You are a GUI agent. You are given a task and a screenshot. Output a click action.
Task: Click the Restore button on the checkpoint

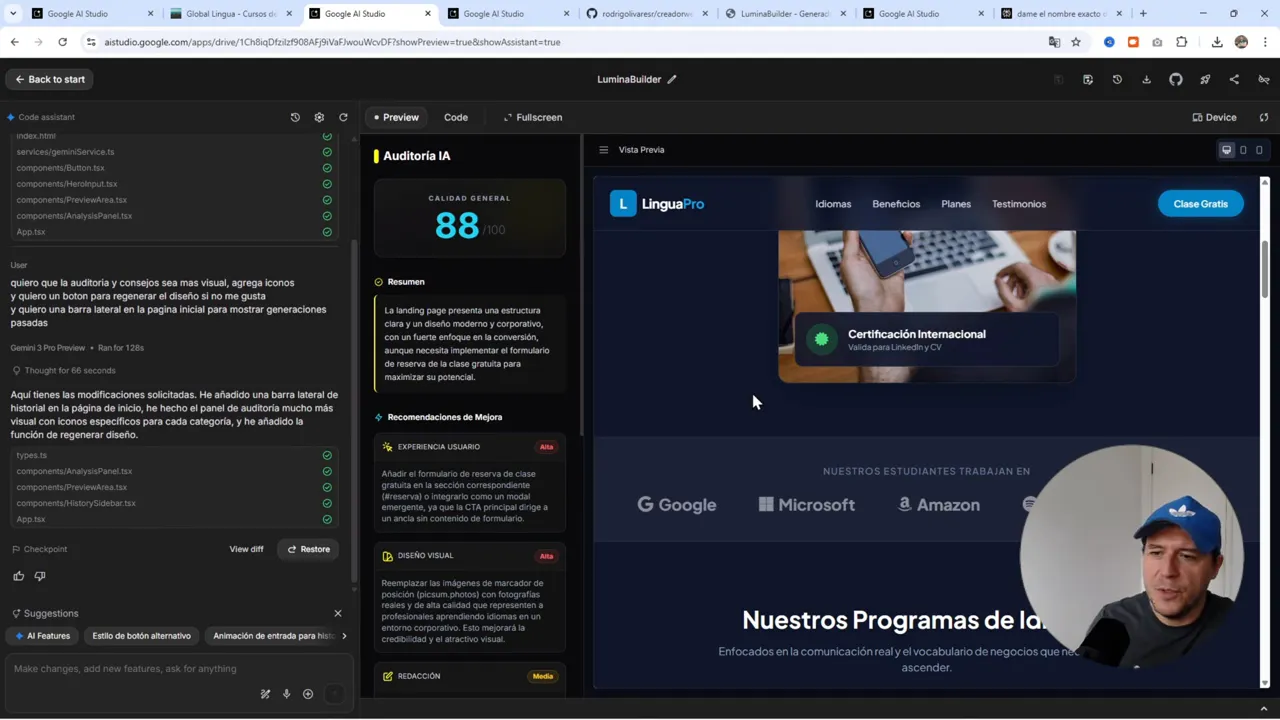[308, 549]
